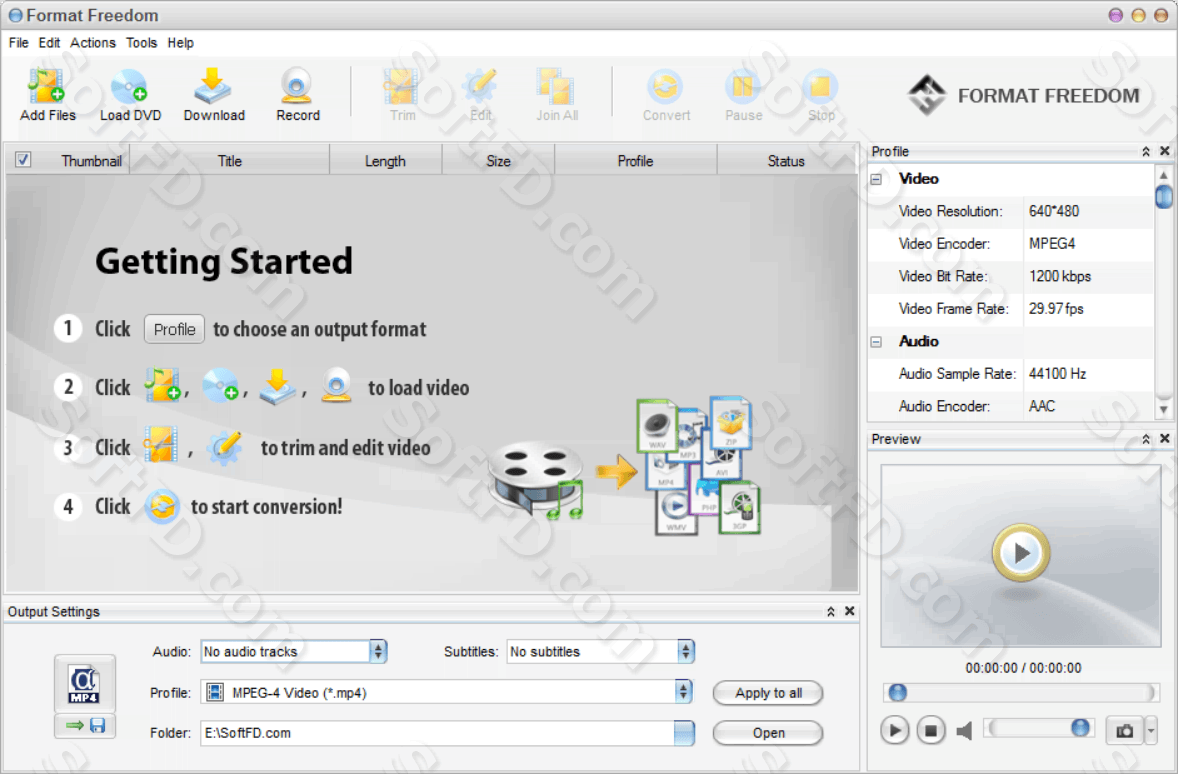Click the small play button below preview
This screenshot has height=774, width=1178.
[894, 730]
